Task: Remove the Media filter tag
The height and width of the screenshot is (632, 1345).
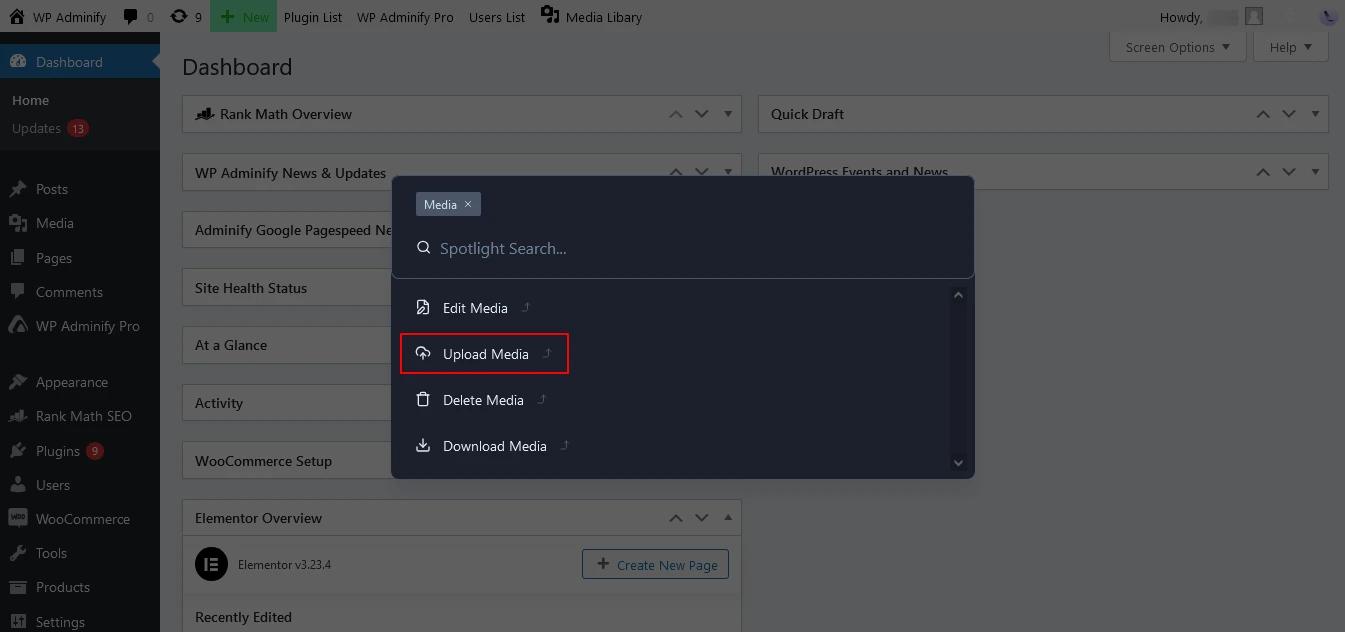Action: pos(467,204)
